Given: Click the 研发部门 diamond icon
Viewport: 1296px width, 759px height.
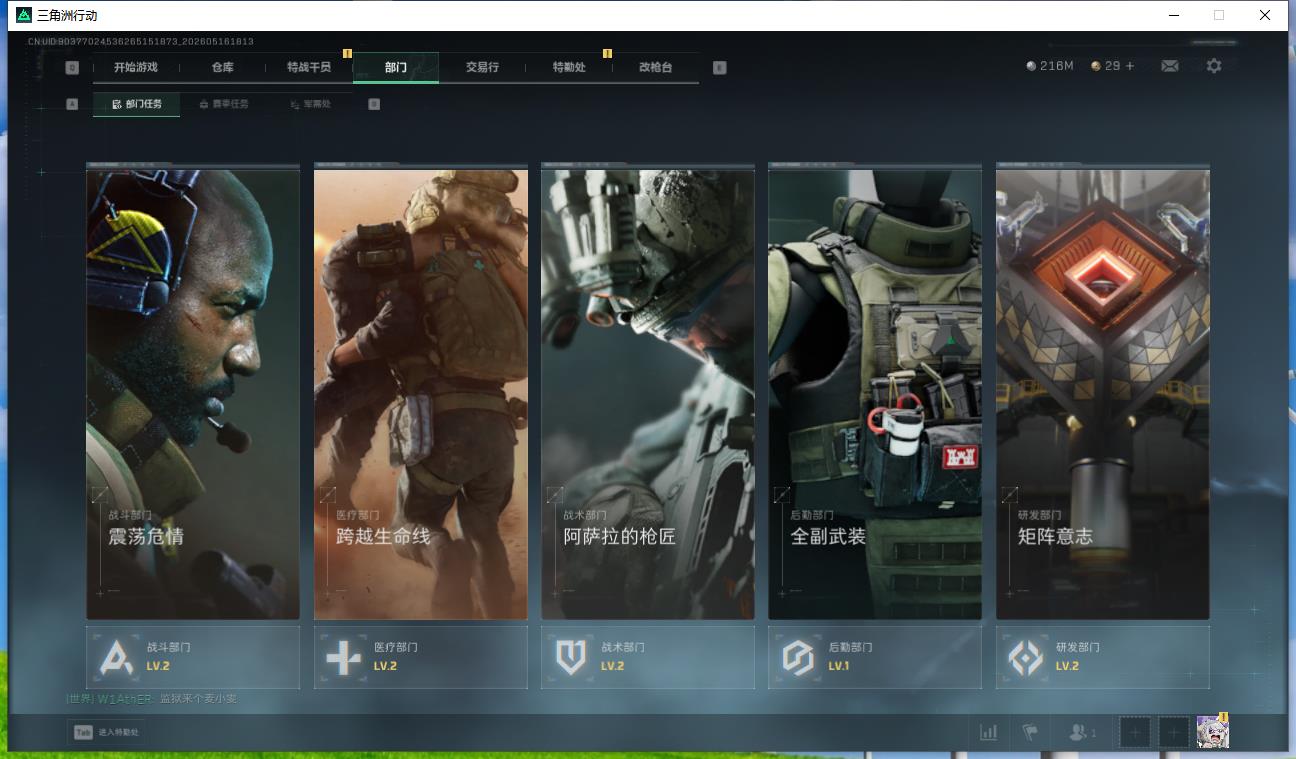Looking at the screenshot, I should pyautogui.click(x=1025, y=658).
